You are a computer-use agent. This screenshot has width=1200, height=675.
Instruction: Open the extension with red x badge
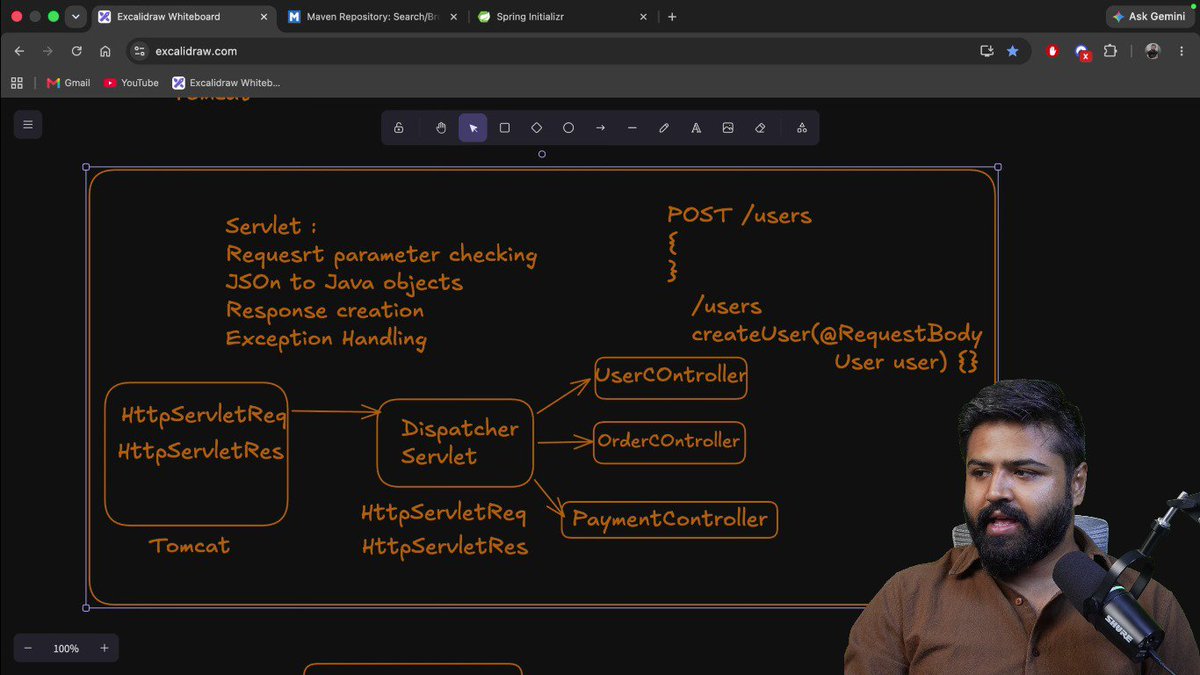1081,52
